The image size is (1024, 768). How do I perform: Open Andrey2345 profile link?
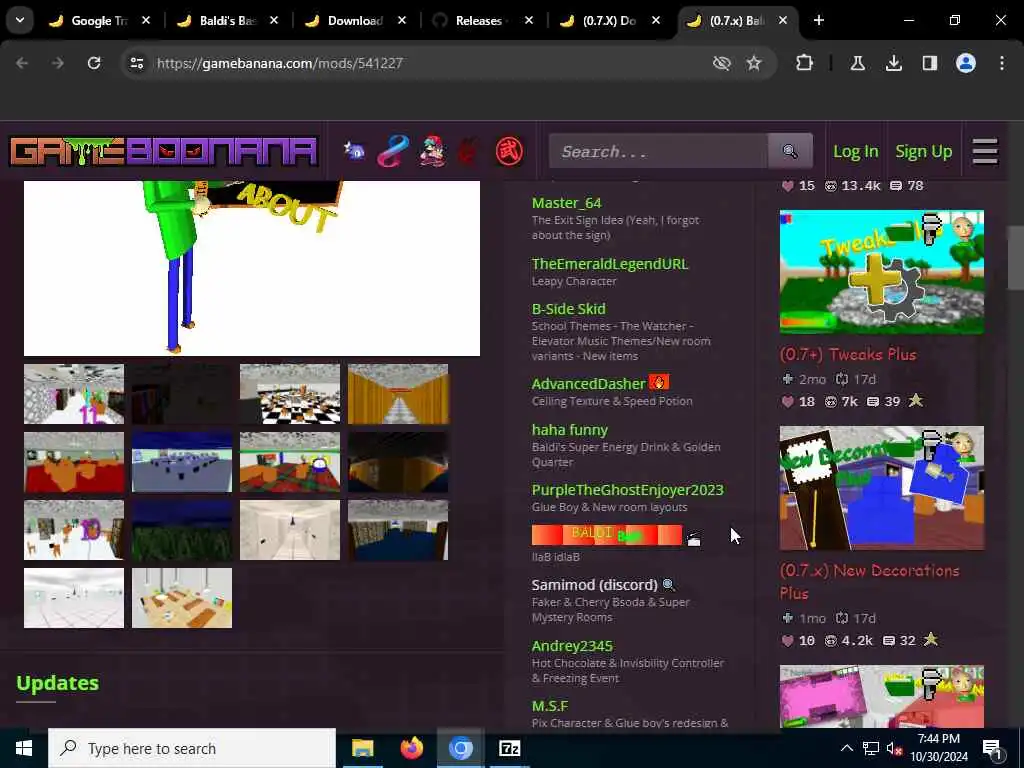[x=572, y=646]
